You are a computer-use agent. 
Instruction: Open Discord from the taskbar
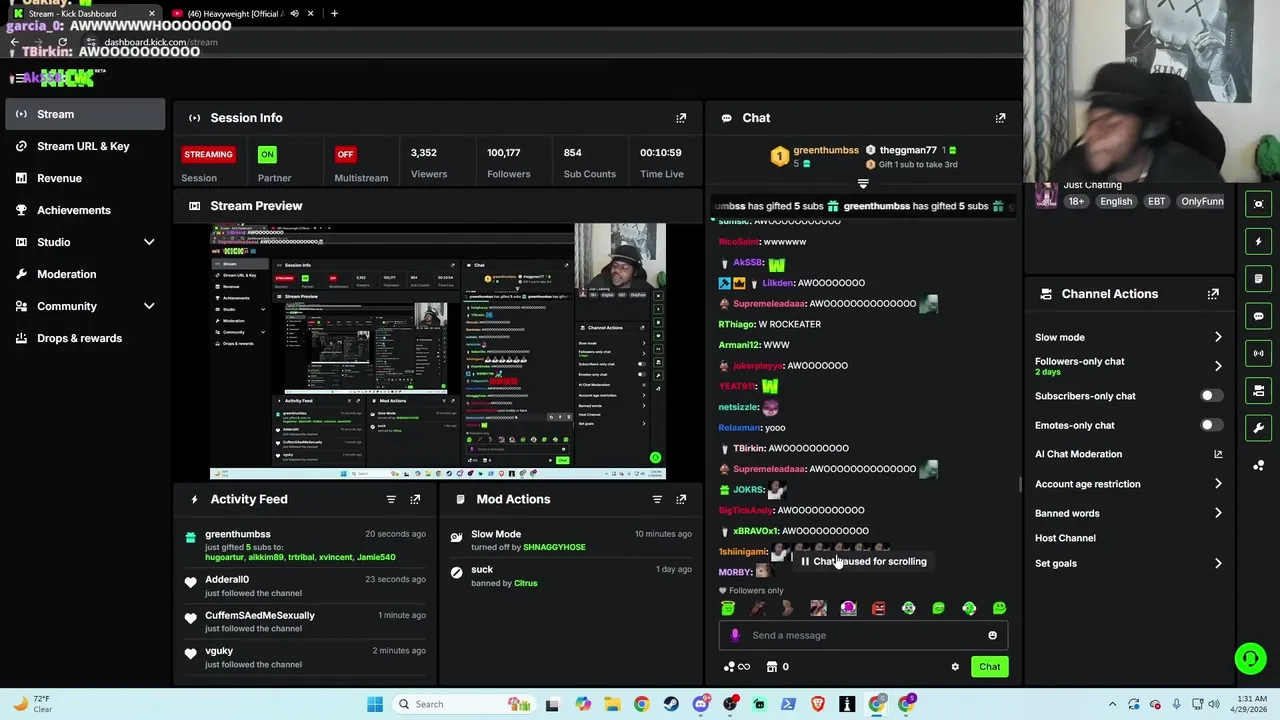[x=701, y=704]
